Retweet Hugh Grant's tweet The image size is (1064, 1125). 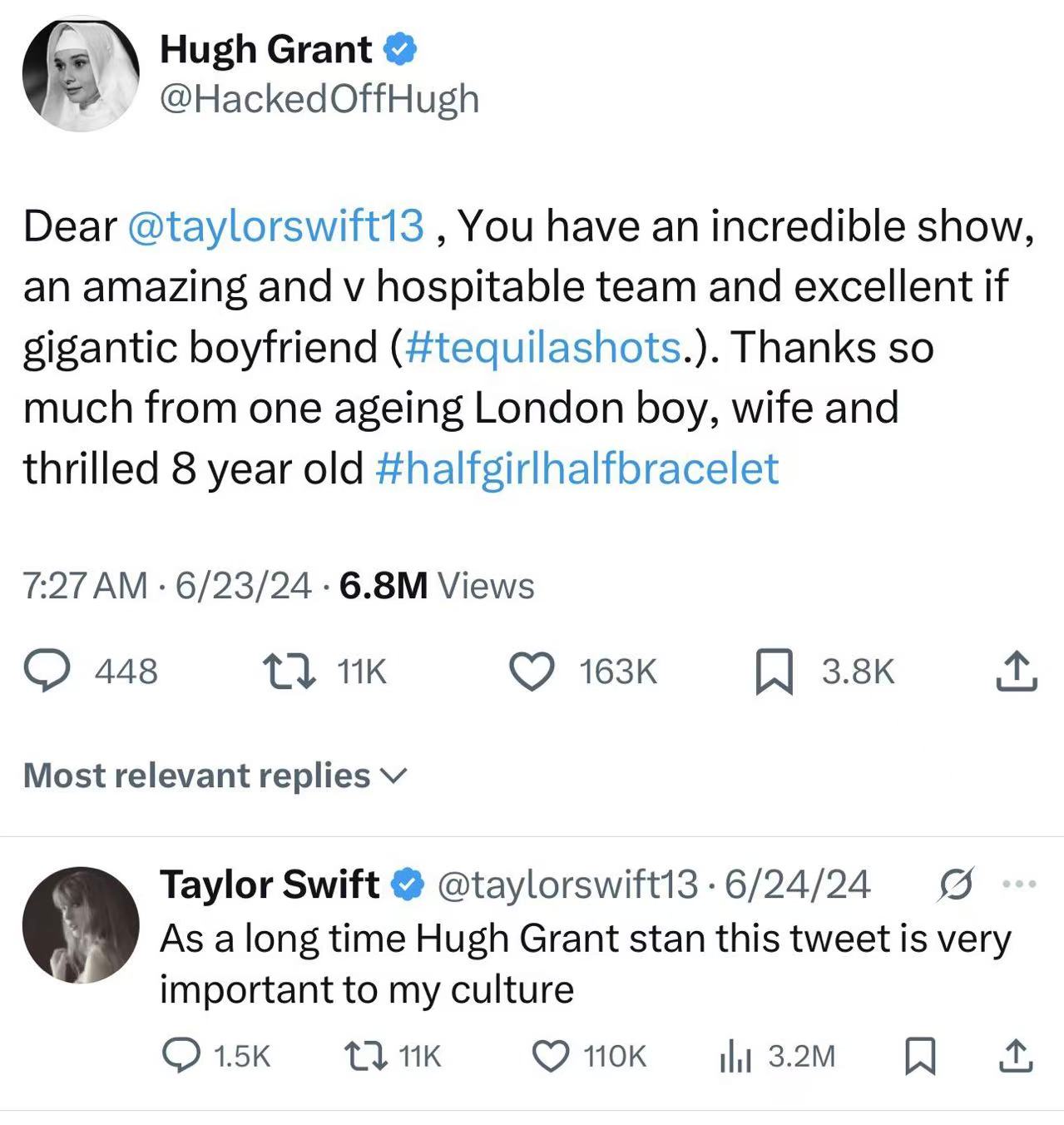[289, 672]
